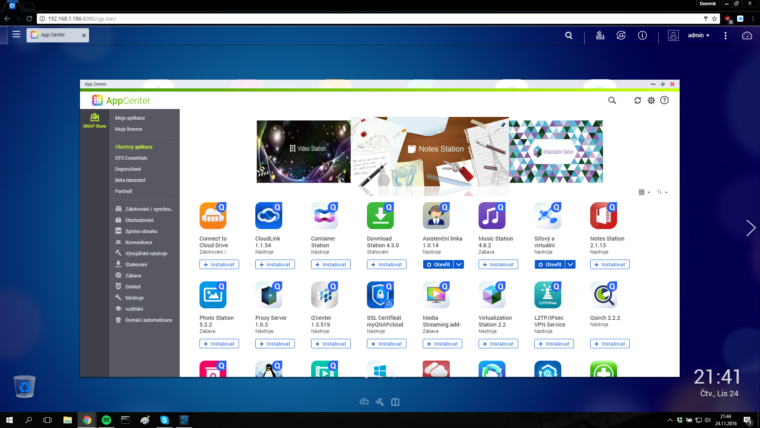Click the Proxy Server app icon

[x=269, y=295]
